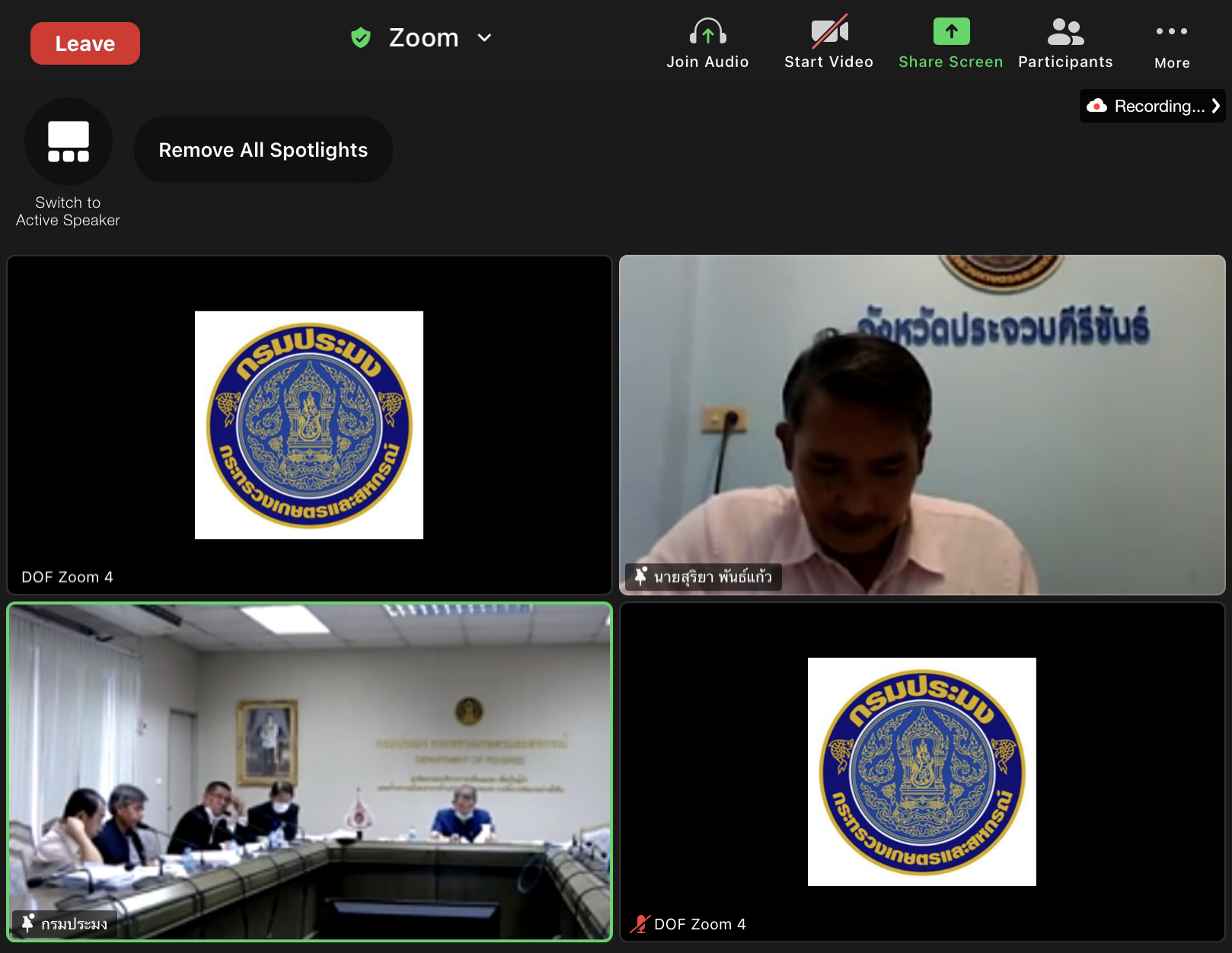Click the muted microphone icon on DOF Zoom 4

[x=640, y=924]
